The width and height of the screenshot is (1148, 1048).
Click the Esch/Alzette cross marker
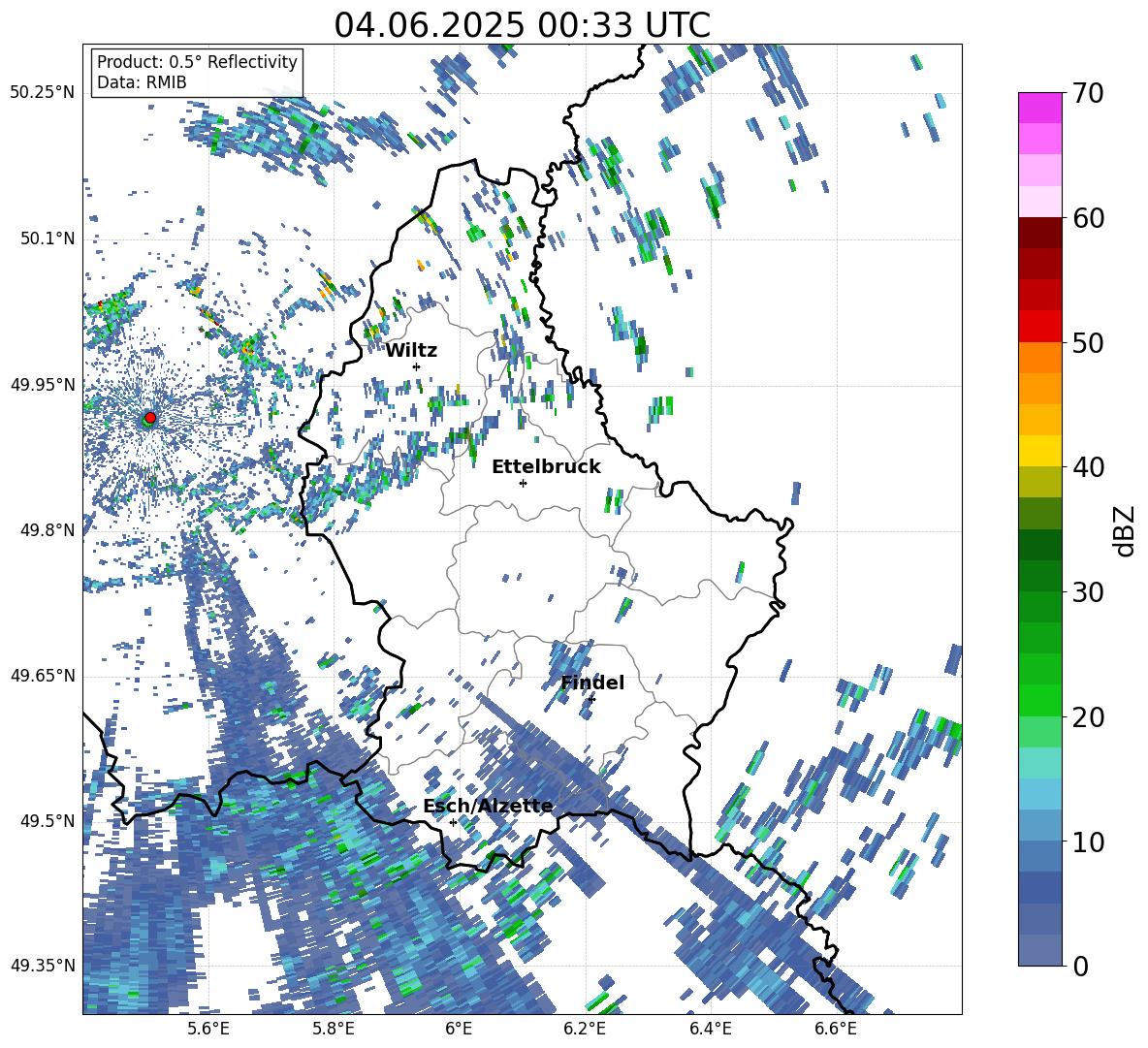453,822
